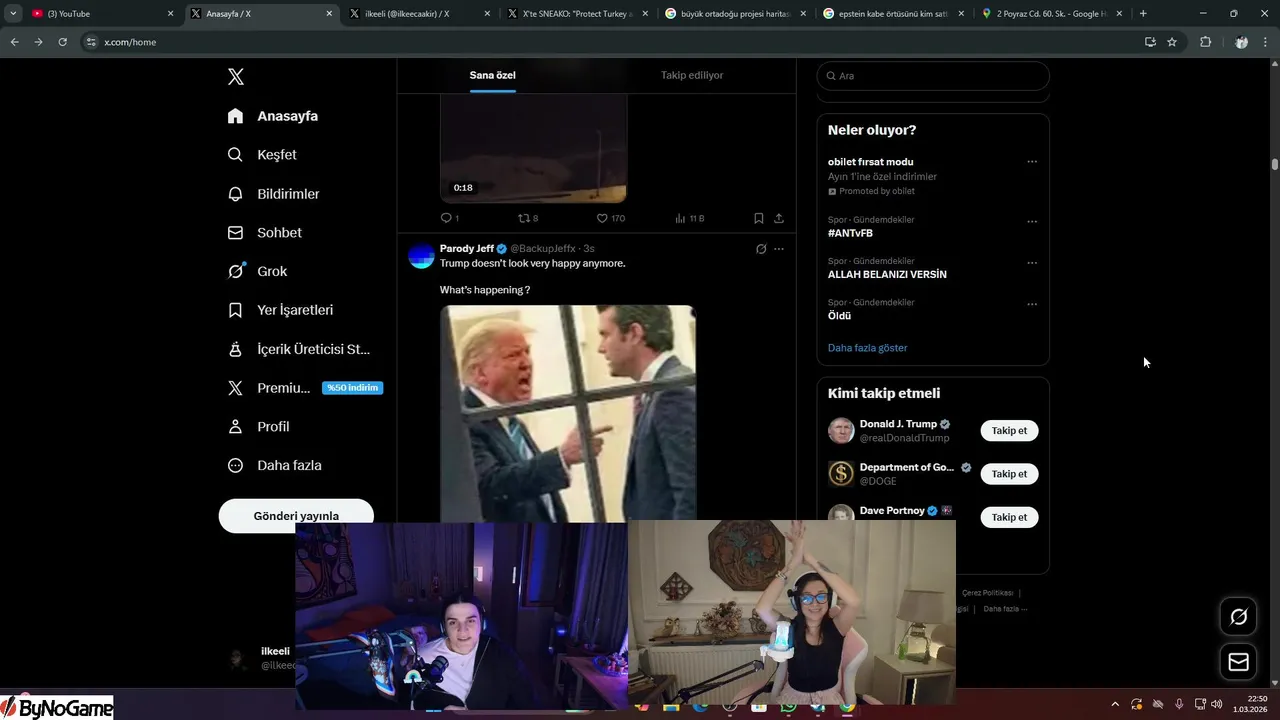The width and height of the screenshot is (1280, 720).
Task: Go back in browser history
Action: point(14,42)
